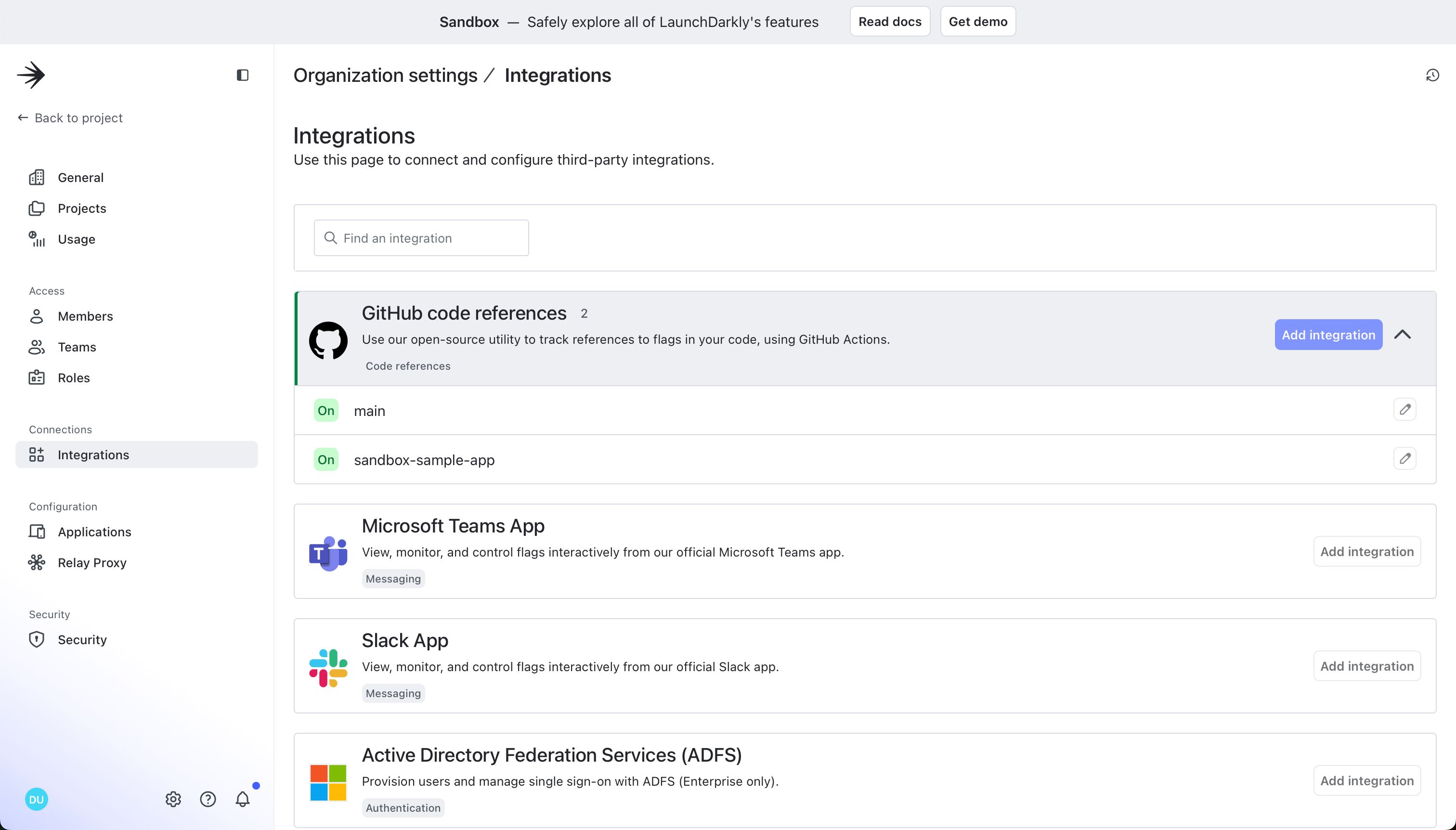This screenshot has height=830, width=1456.
Task: Click On status badge for sandbox-sample-app
Action: [326, 459]
